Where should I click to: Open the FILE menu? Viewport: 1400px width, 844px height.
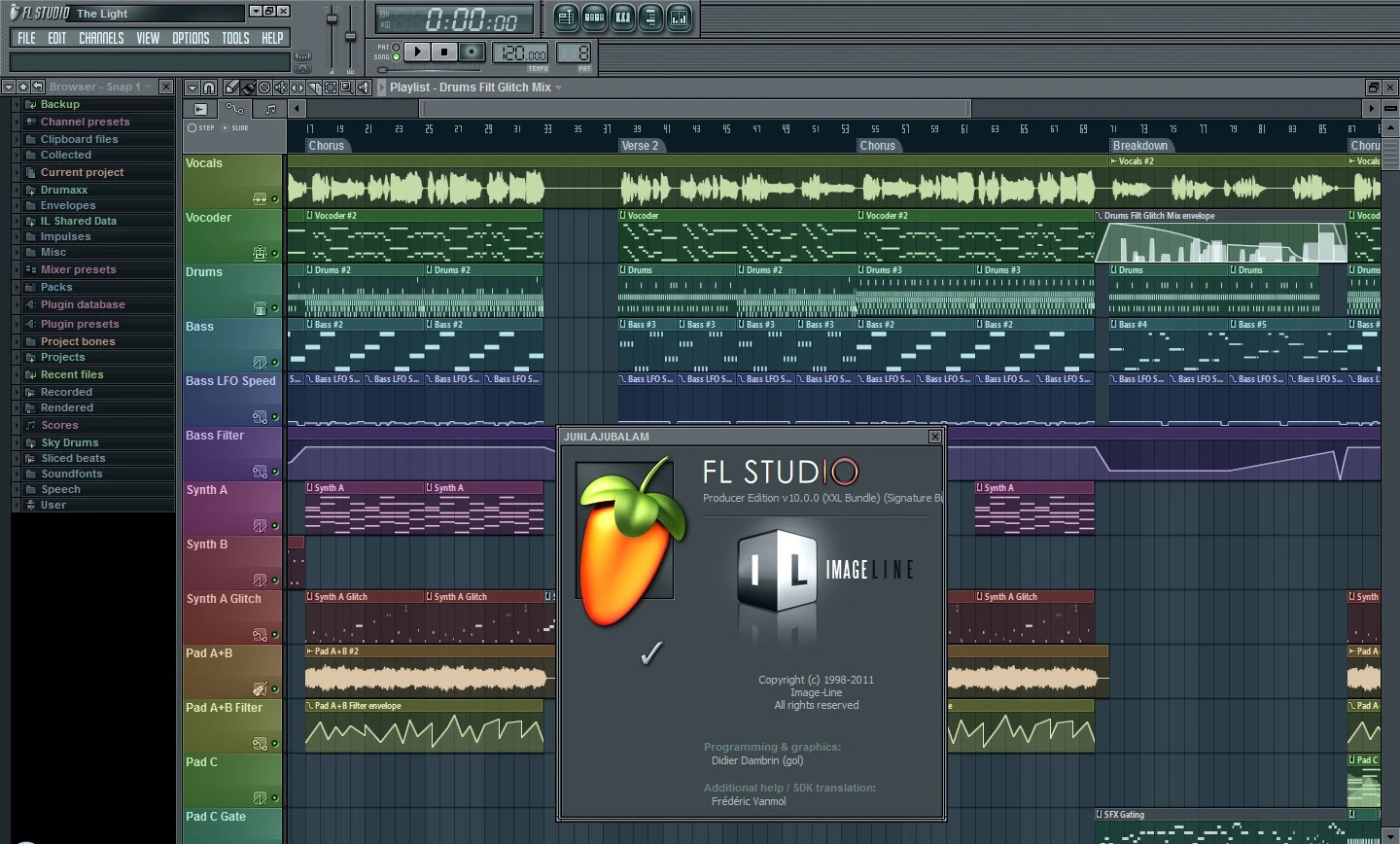click(26, 38)
